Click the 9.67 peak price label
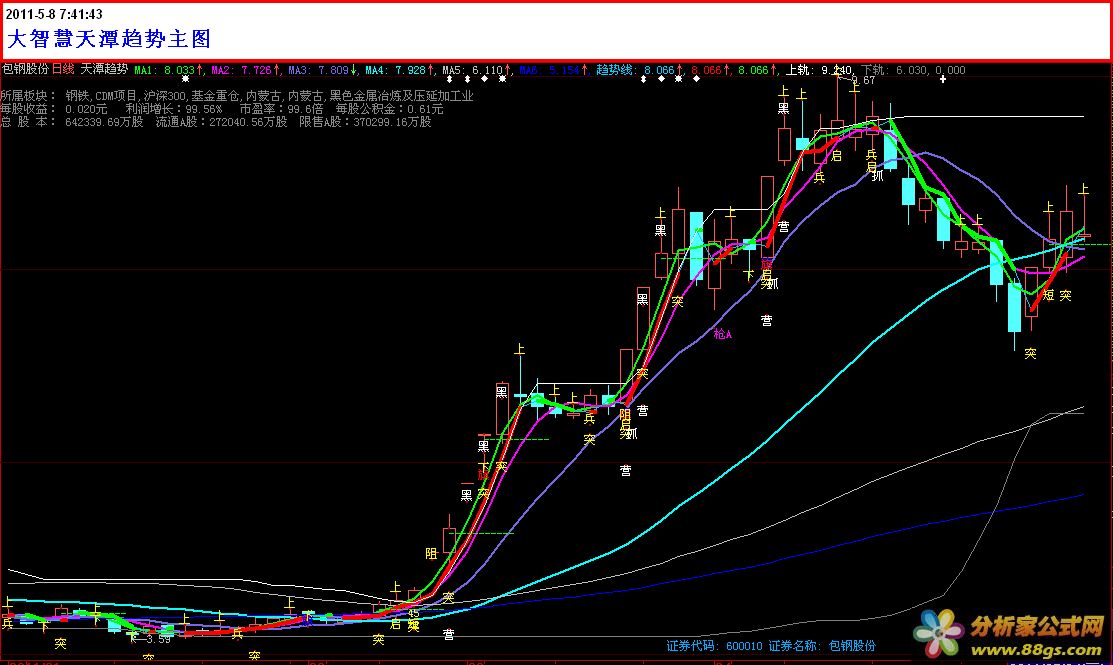Image resolution: width=1113 pixels, height=665 pixels. point(863,81)
